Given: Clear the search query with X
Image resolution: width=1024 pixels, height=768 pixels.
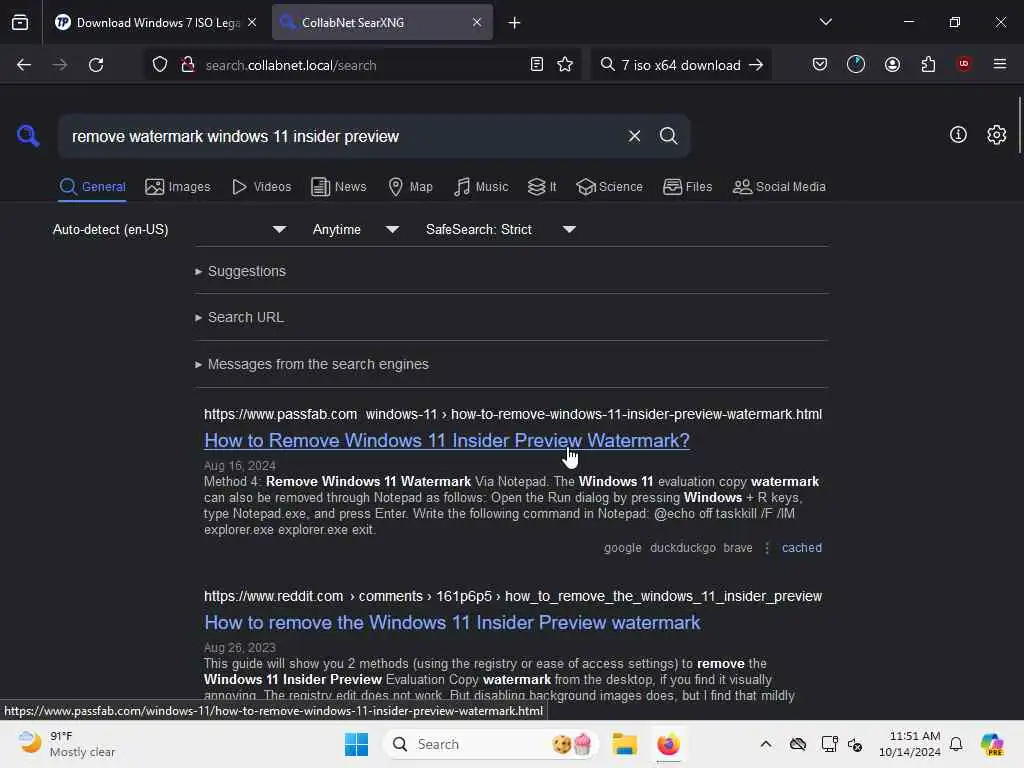Looking at the screenshot, I should tap(634, 136).
